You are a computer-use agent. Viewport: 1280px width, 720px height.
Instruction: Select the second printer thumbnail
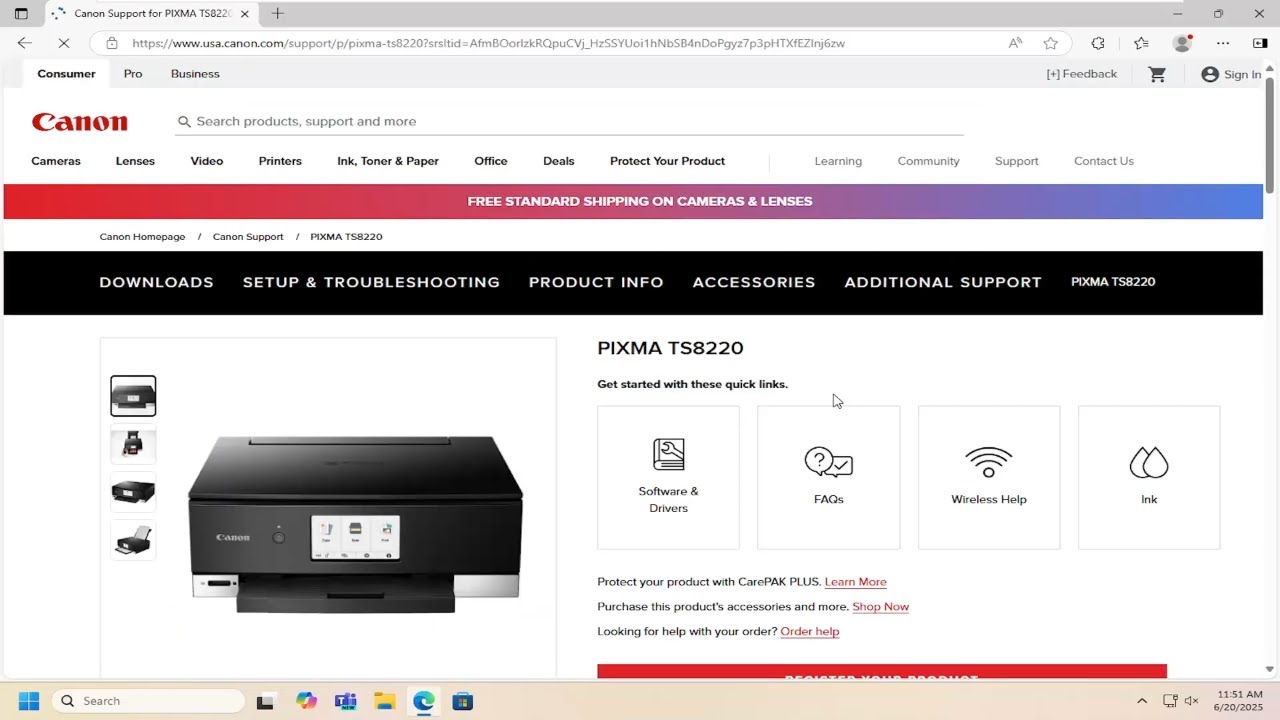coord(133,444)
